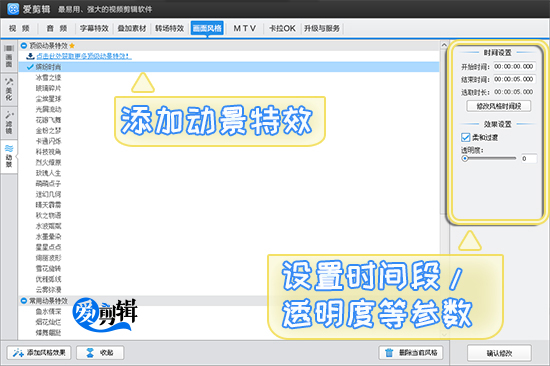The width and height of the screenshot is (550, 366).
Task: Click the 开始时间 input field
Action: point(514,67)
